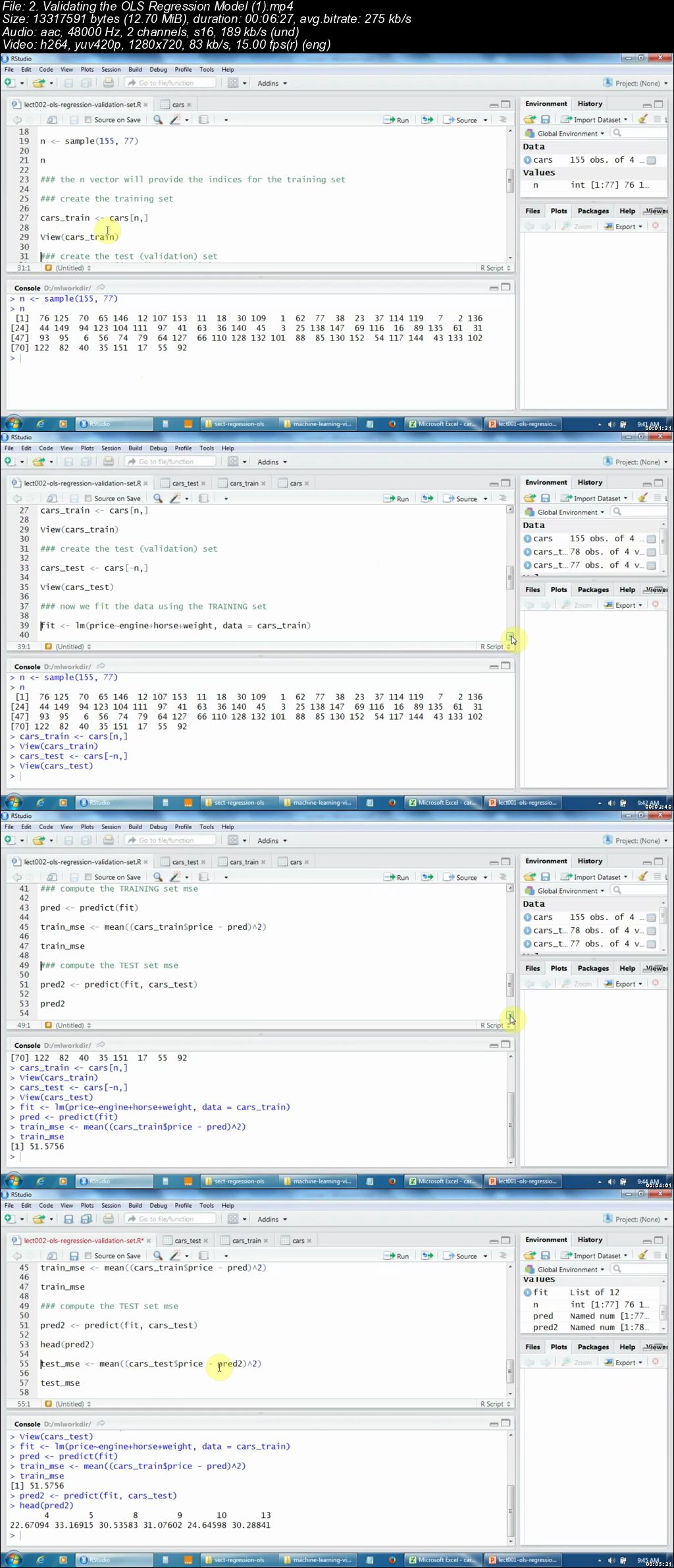
Task: Click Open File folder icon in second frame toolbar
Action: click(x=39, y=462)
